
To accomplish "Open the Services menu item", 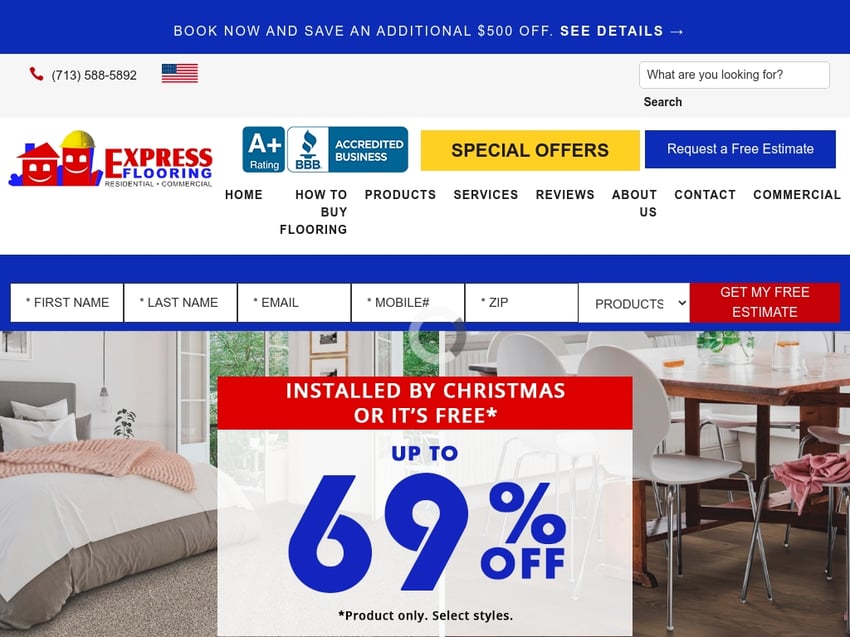I will point(486,195).
